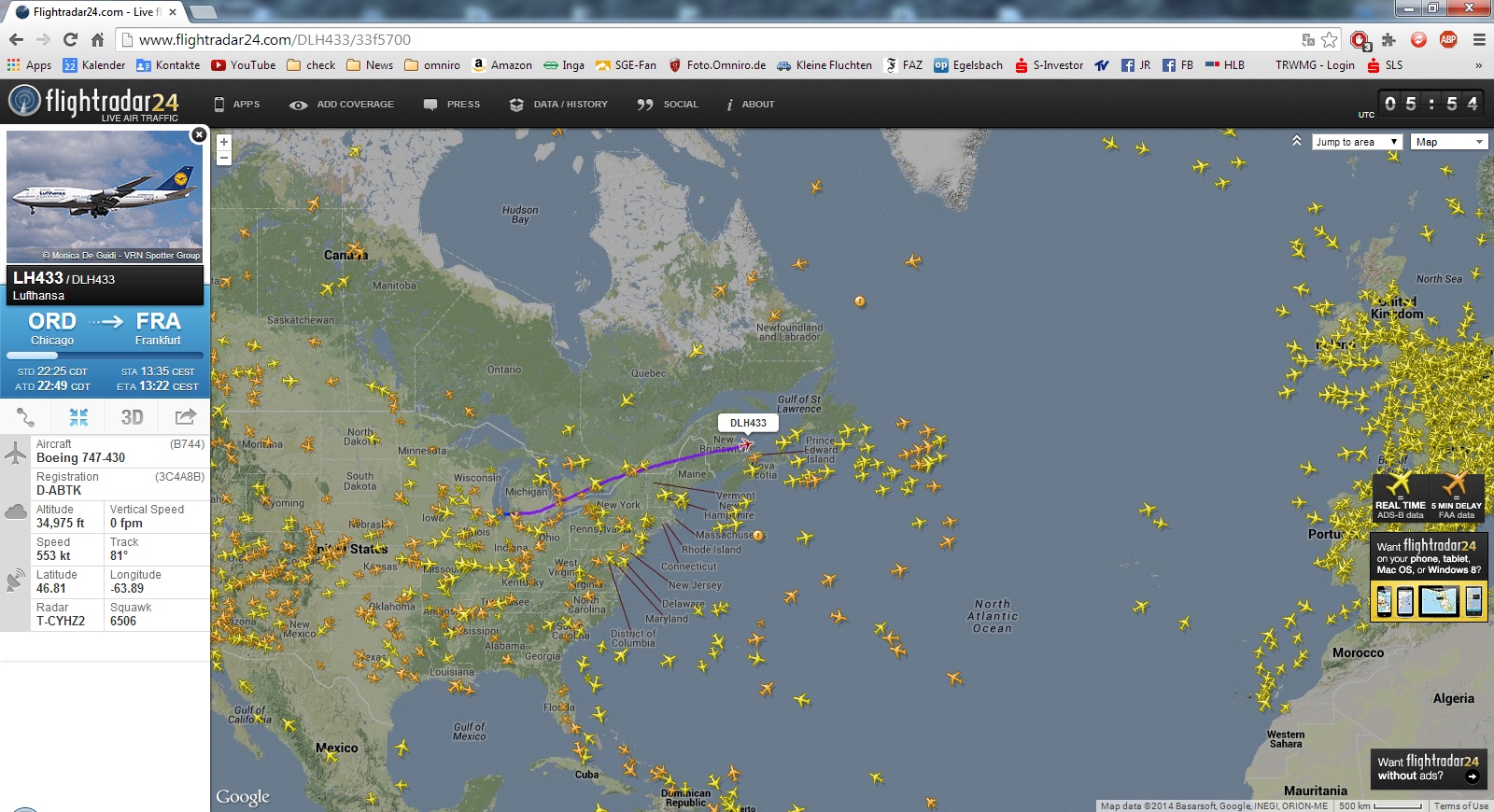The width and height of the screenshot is (1494, 812).
Task: Select the red DLH433 aircraft on map
Action: 746,444
